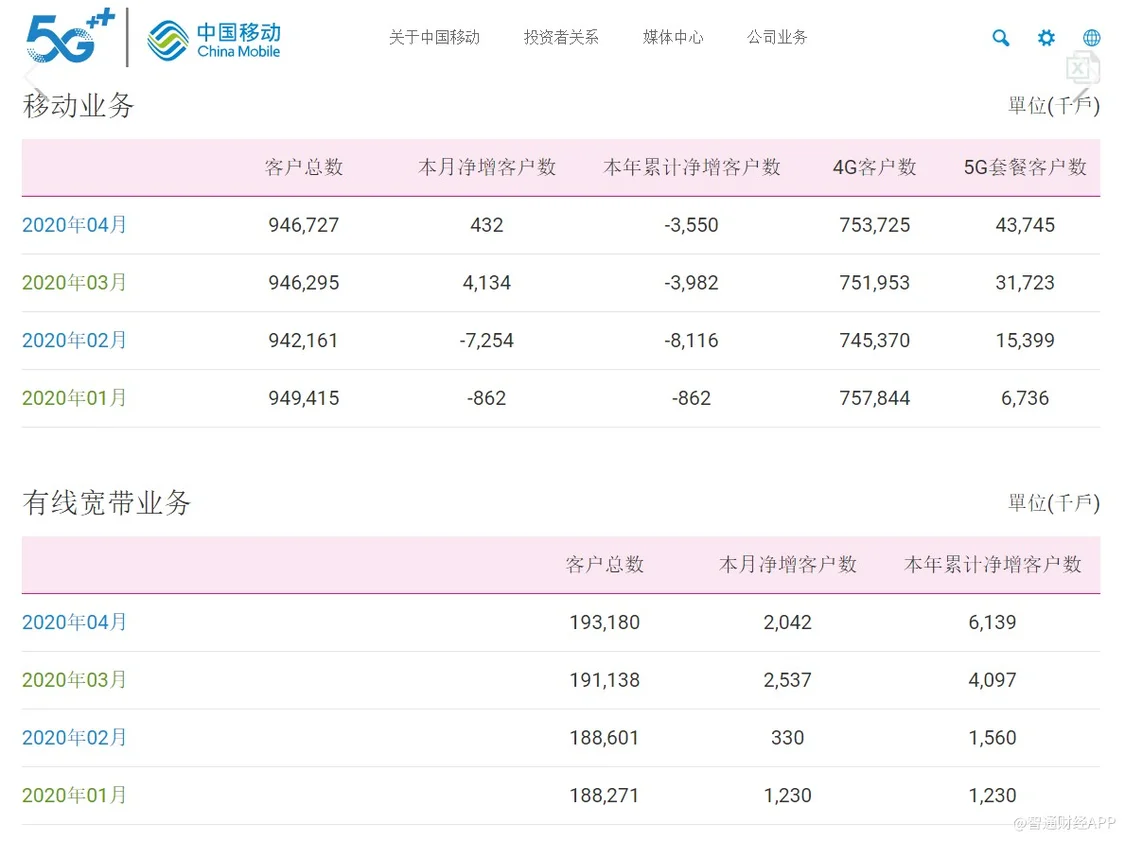The width and height of the screenshot is (1125, 841).
Task: Click the search magnifier icon
Action: click(1000, 38)
